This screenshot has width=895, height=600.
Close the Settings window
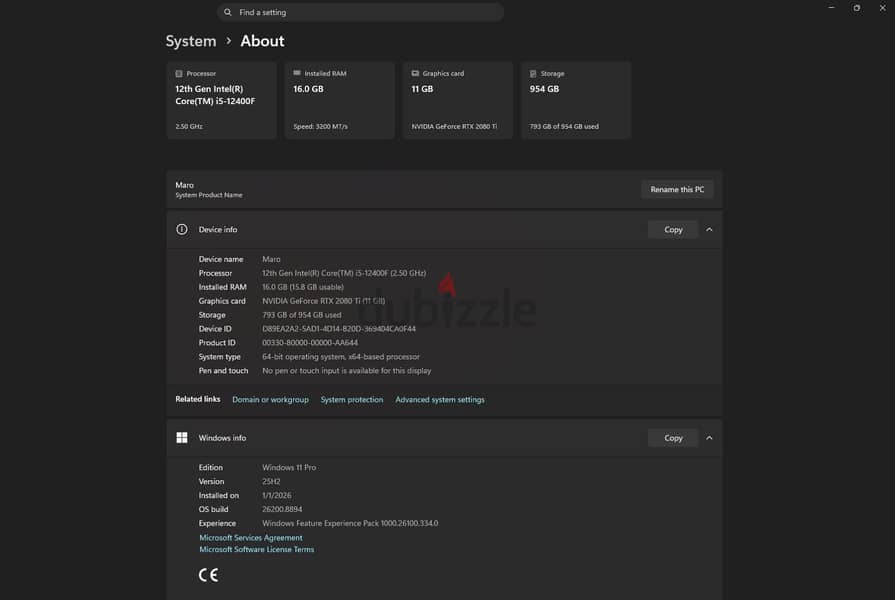[882, 8]
